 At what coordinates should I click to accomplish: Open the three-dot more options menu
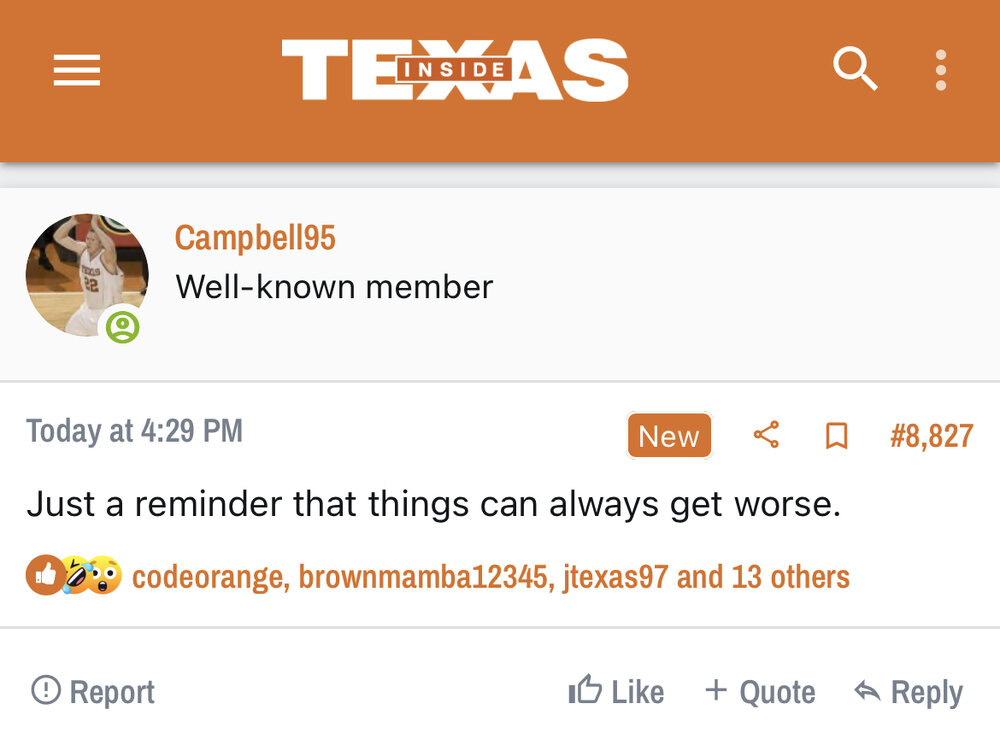coord(940,70)
